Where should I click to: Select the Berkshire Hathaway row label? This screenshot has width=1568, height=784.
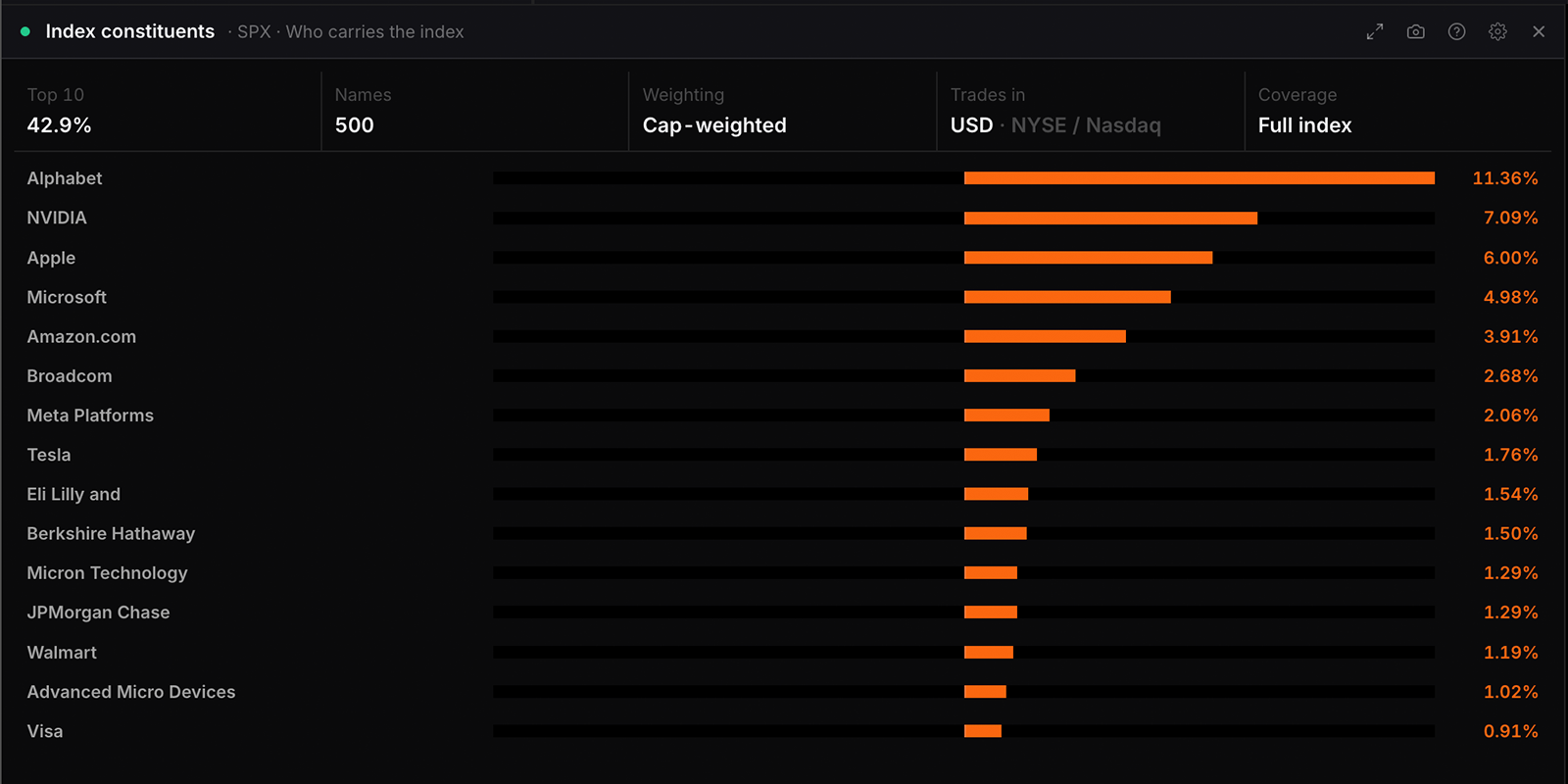click(x=111, y=533)
